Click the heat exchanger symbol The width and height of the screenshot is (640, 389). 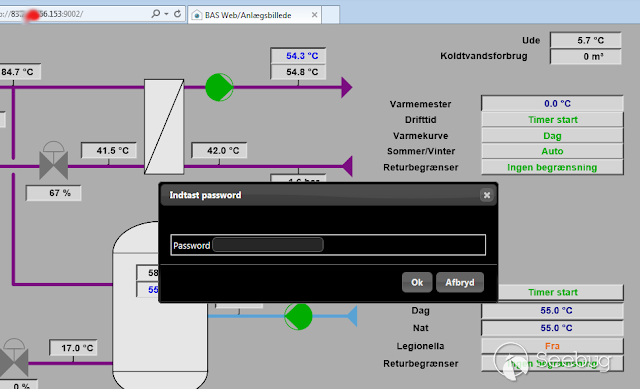[x=164, y=127]
